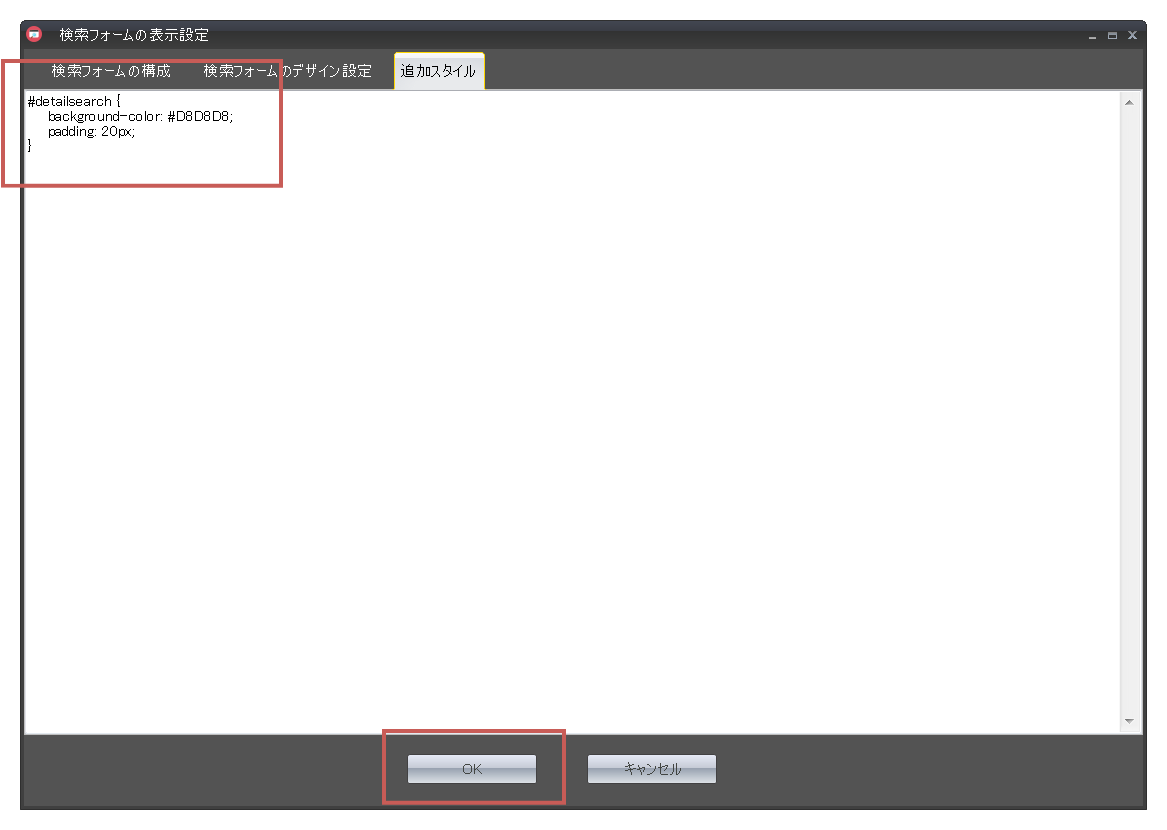Maximize the 検索フォームの表示設定 dialog window
Image resolution: width=1167 pixels, height=830 pixels.
coord(1112,35)
